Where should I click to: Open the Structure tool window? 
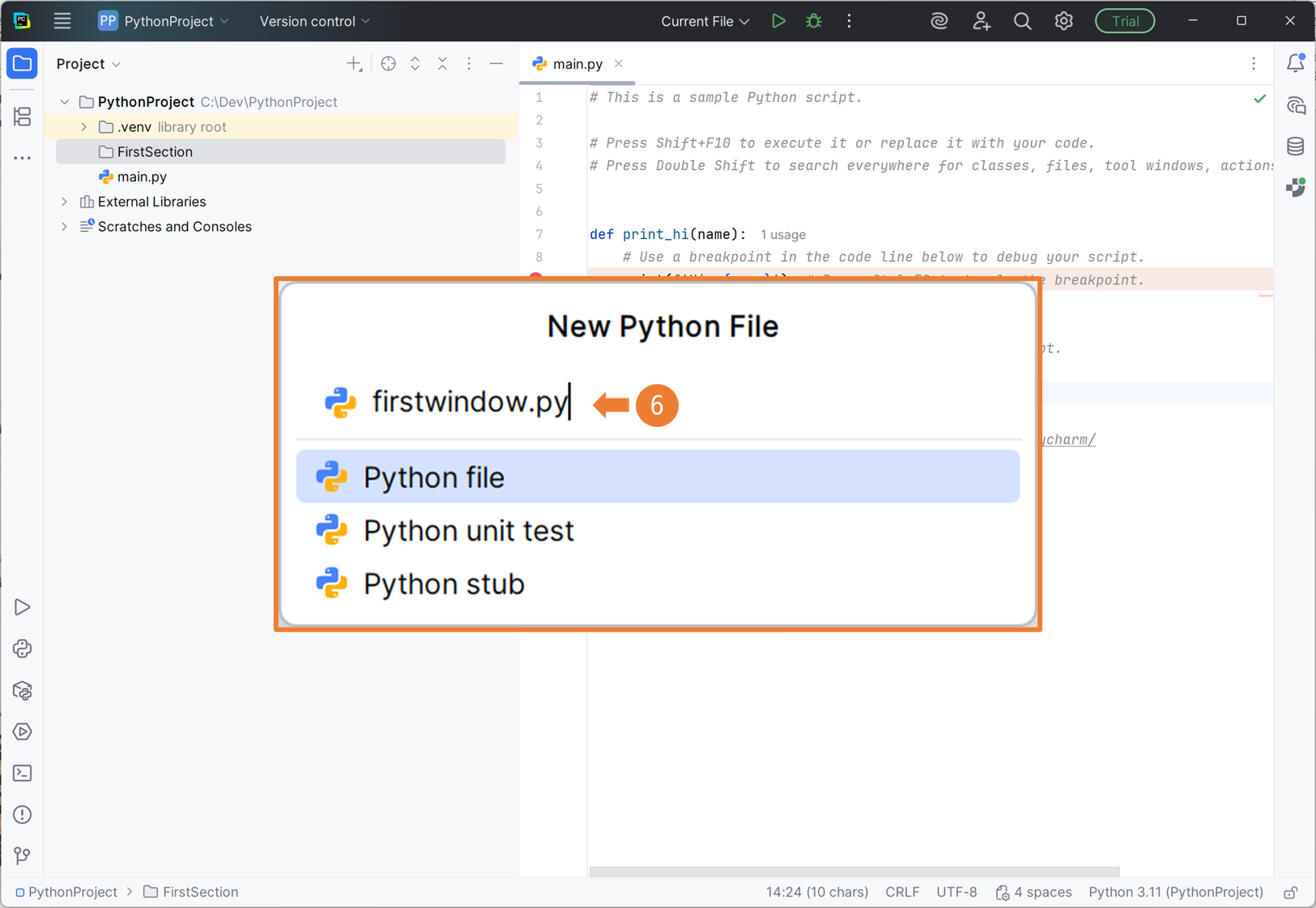point(23,117)
